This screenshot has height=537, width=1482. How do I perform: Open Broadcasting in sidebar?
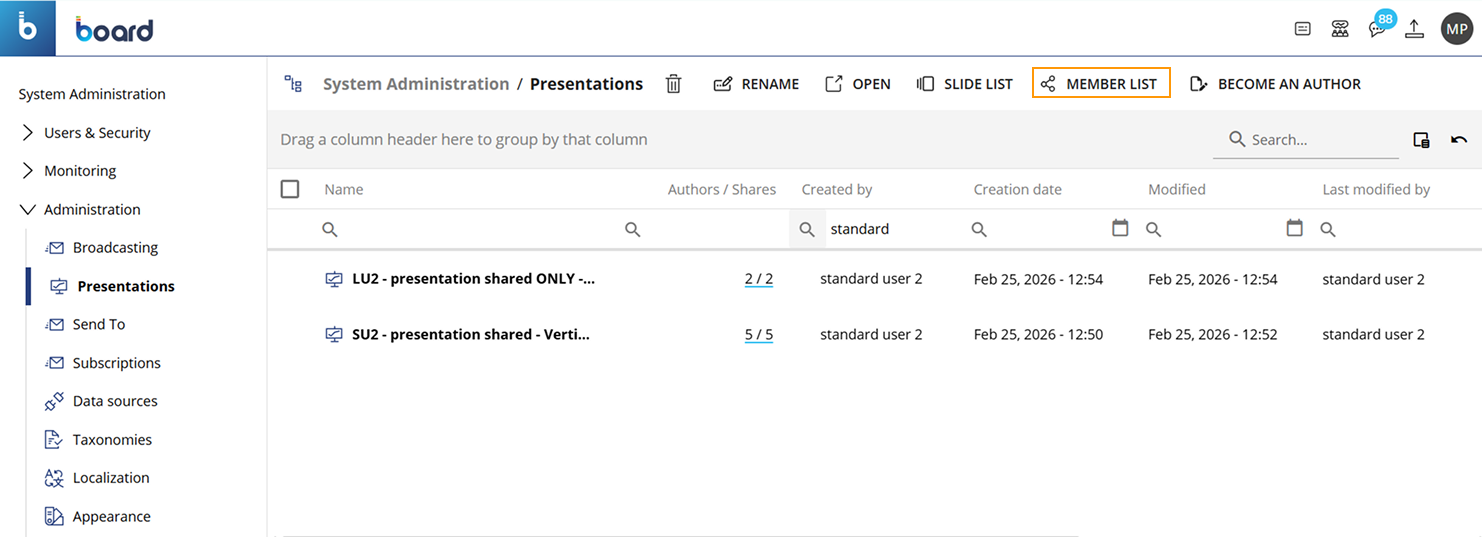click(x=115, y=247)
